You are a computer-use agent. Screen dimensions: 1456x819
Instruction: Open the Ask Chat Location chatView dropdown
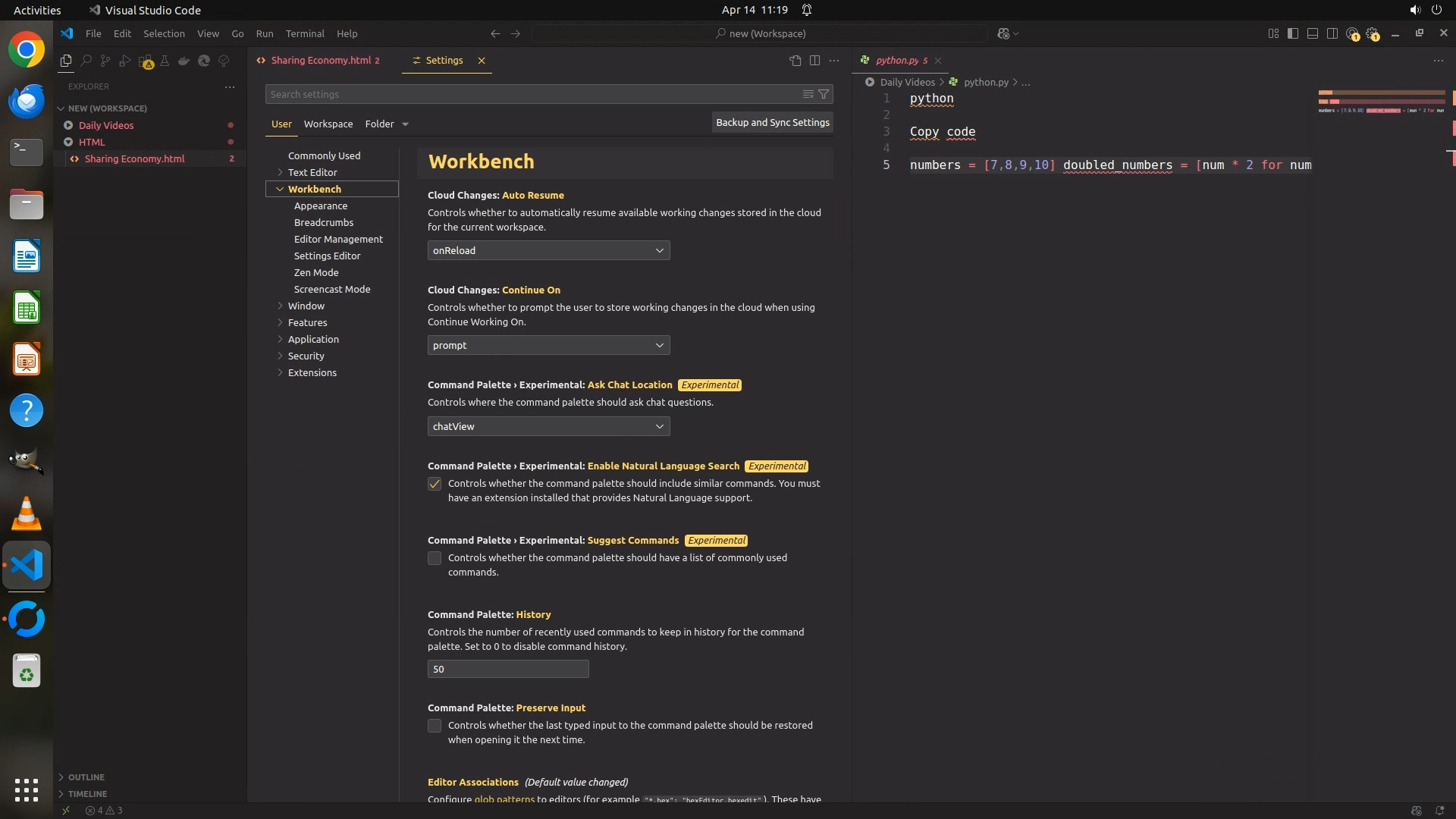point(548,426)
